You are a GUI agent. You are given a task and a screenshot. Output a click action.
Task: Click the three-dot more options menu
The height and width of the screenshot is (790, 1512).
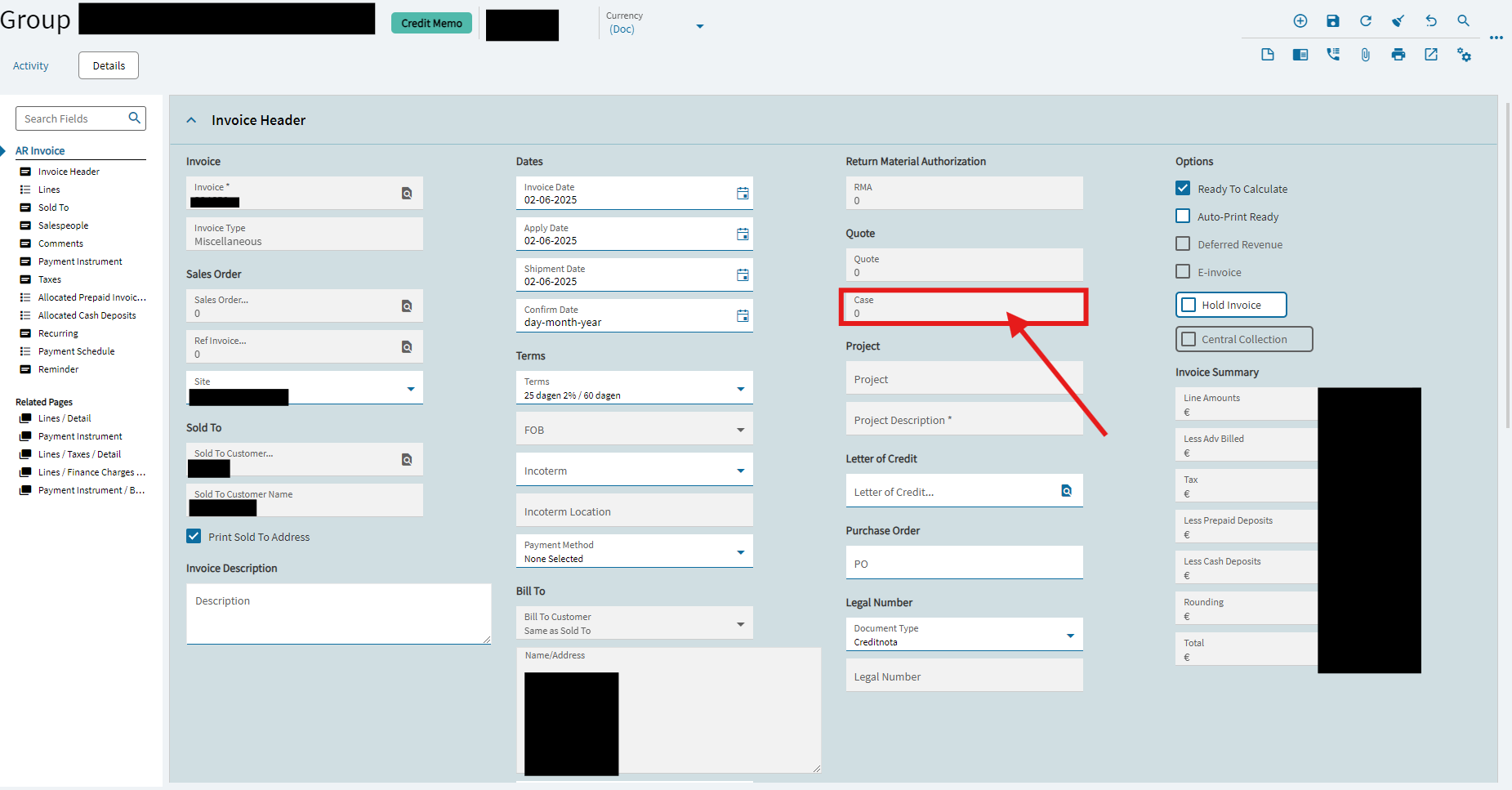point(1497,38)
